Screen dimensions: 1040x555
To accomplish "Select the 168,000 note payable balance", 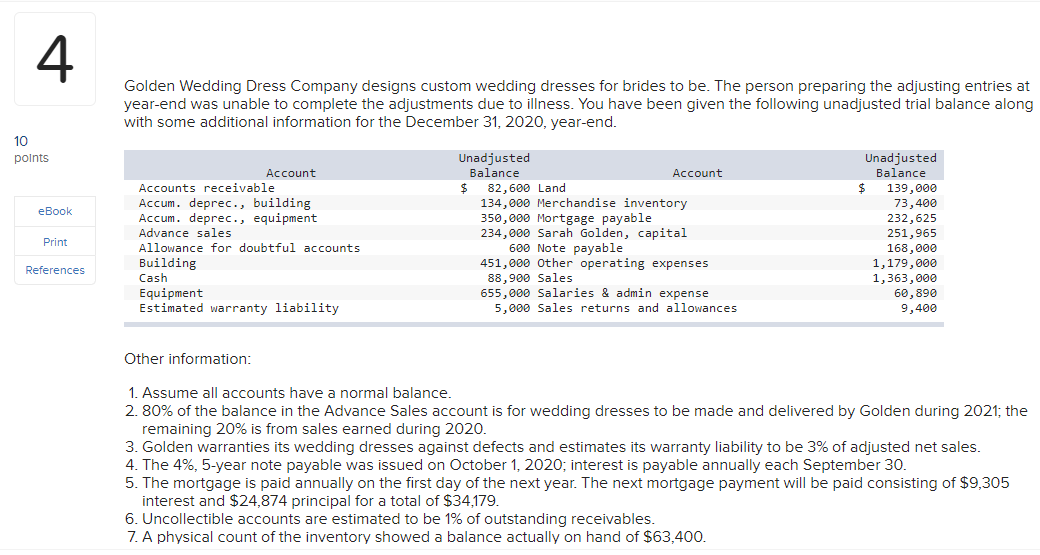I will pos(912,248).
